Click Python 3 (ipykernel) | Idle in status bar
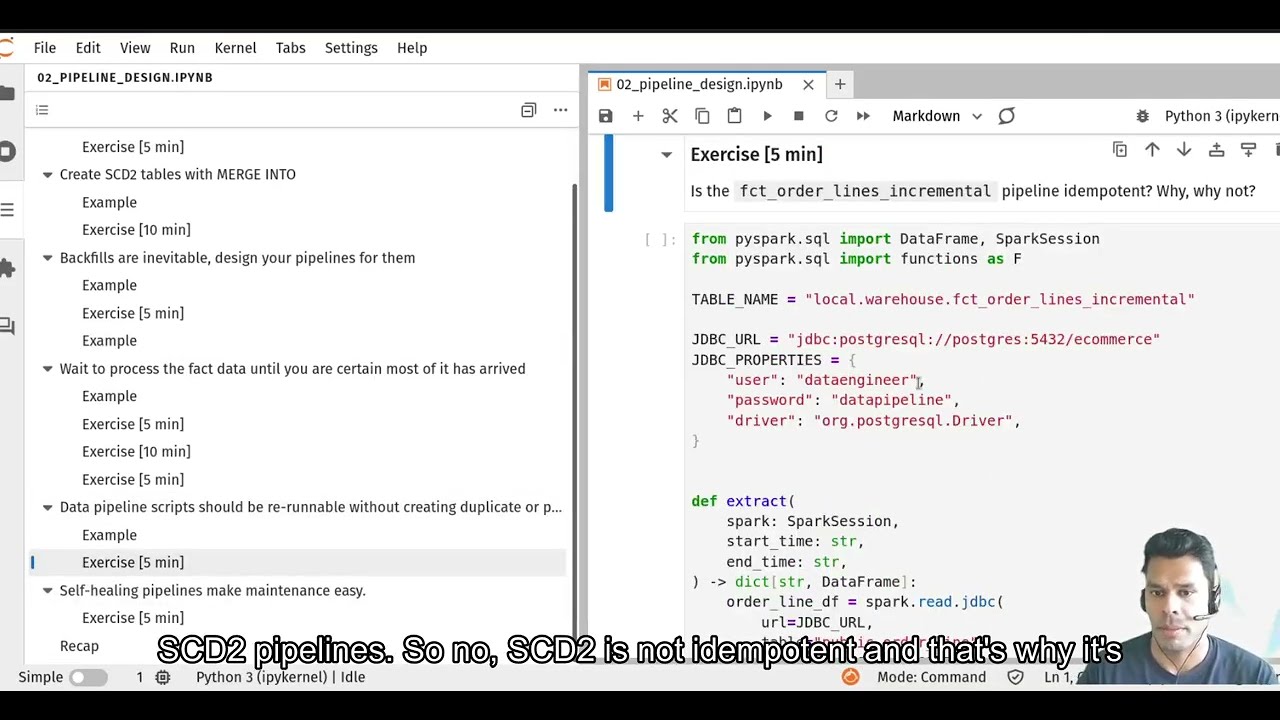The image size is (1280, 720). tap(280, 677)
